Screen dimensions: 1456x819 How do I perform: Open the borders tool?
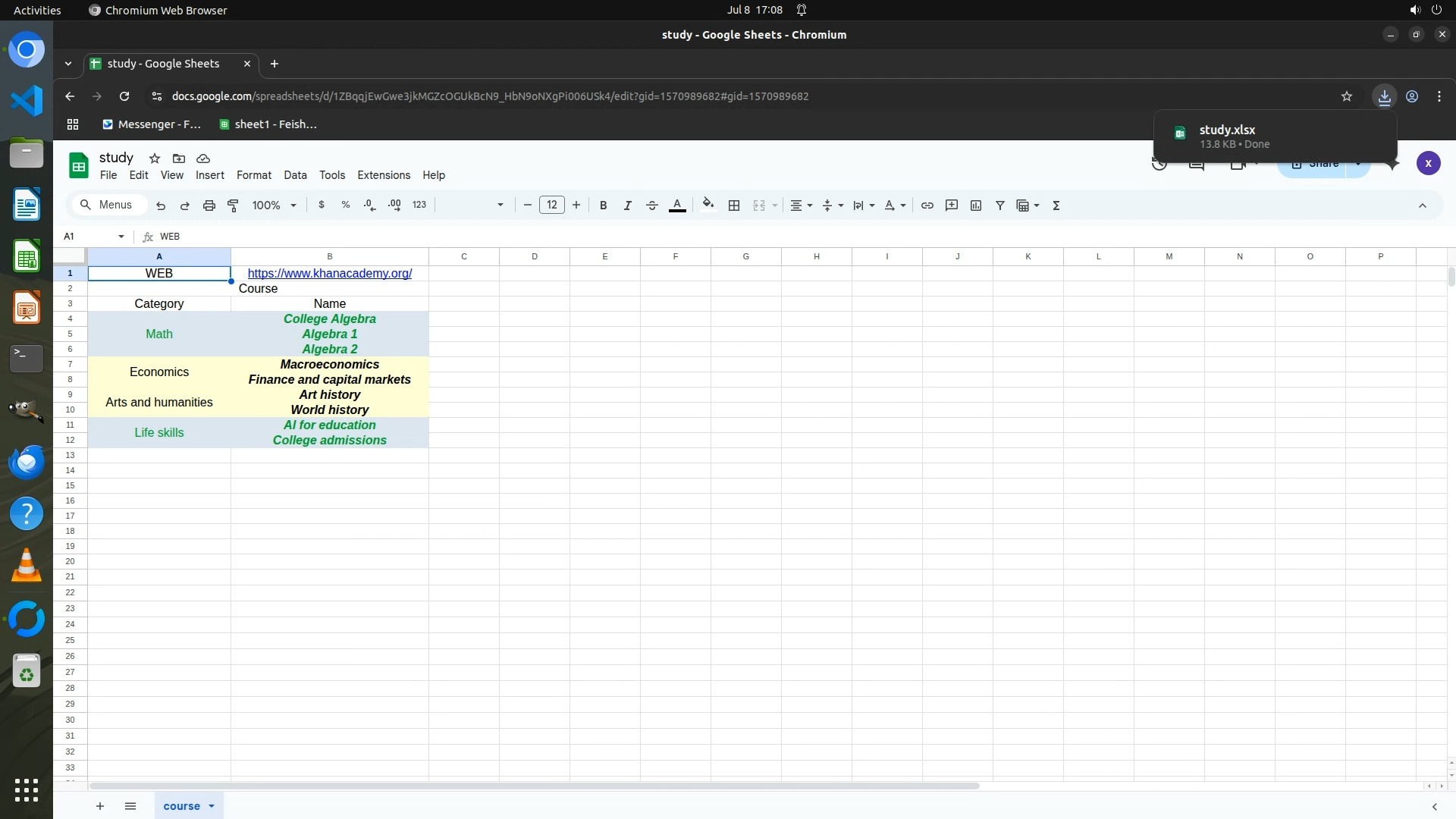pos(734,206)
